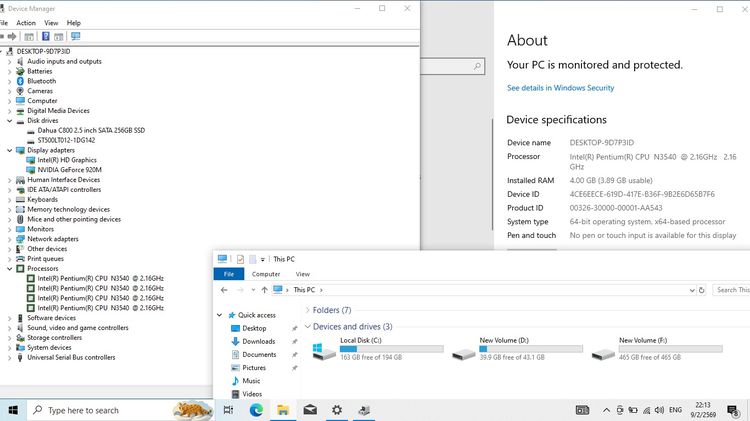Show hidden system tray icons
Image resolution: width=750 pixels, height=421 pixels.
pyautogui.click(x=606, y=410)
